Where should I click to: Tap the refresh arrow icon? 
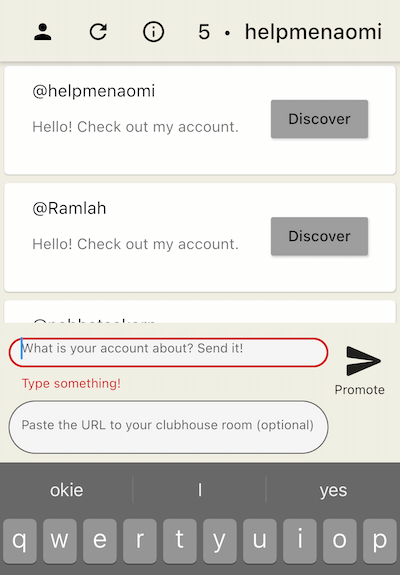tap(98, 32)
